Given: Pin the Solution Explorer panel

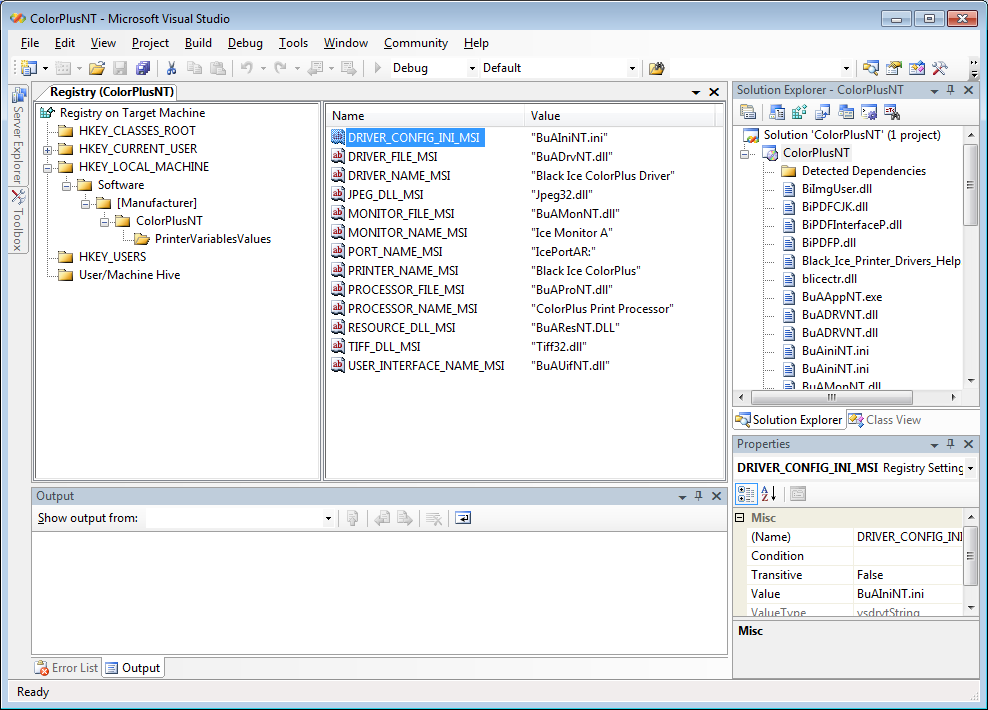Looking at the screenshot, I should coord(951,90).
